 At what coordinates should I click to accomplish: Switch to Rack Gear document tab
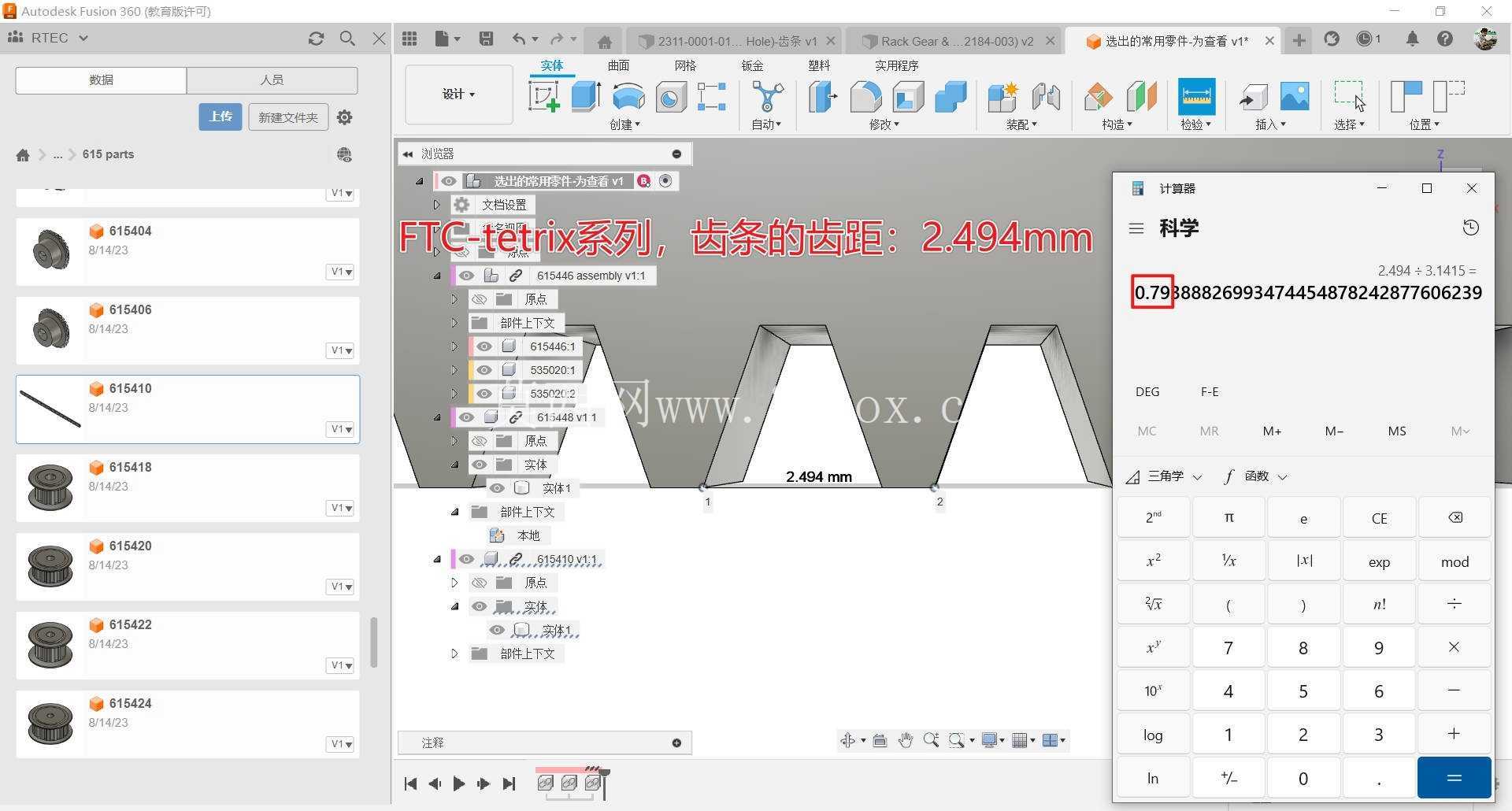point(956,41)
